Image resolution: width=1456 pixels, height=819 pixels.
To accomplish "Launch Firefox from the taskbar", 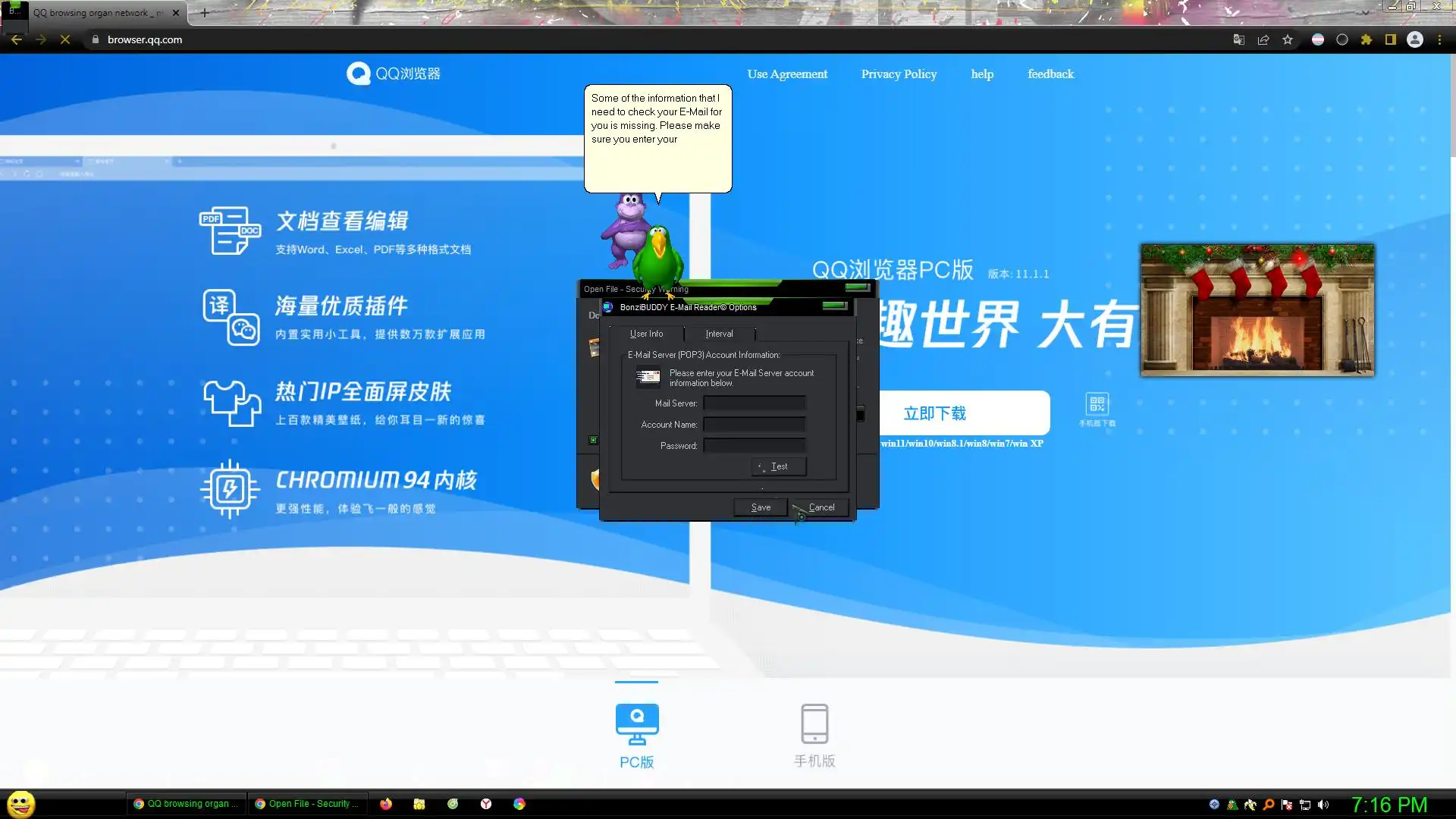I will (386, 804).
